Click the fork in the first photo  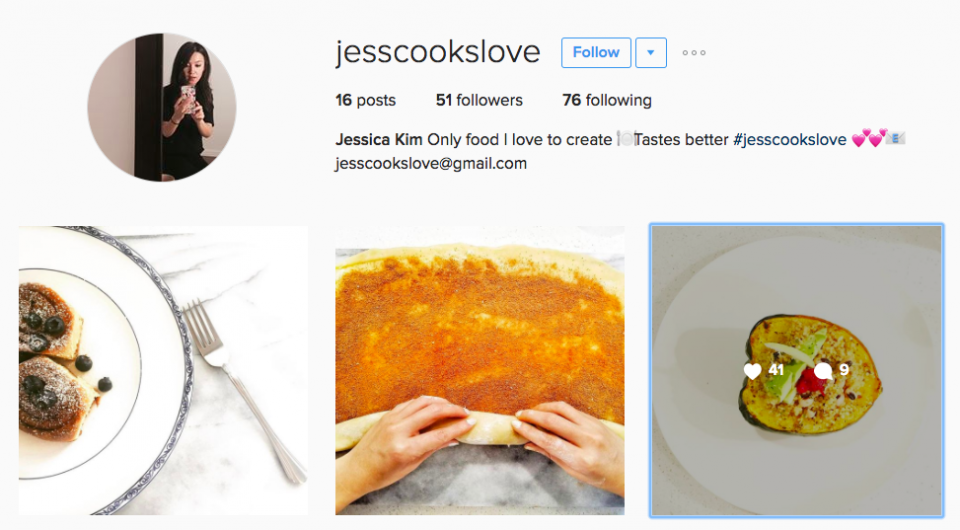245,390
